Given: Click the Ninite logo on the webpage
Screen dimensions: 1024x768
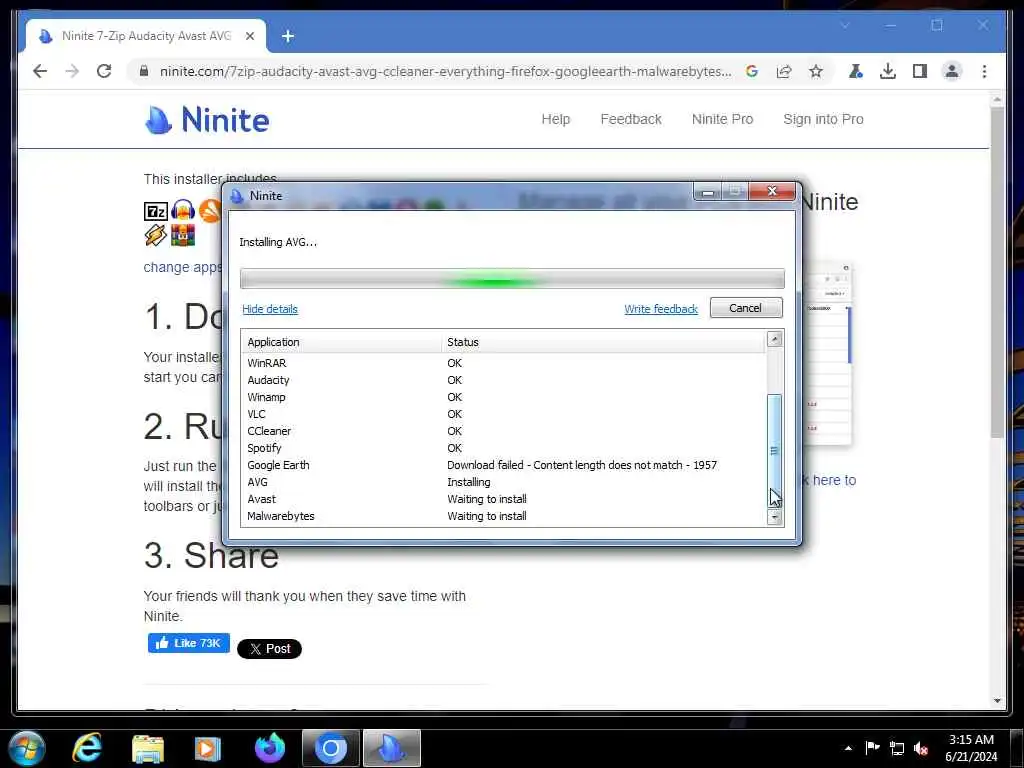Looking at the screenshot, I should (206, 120).
